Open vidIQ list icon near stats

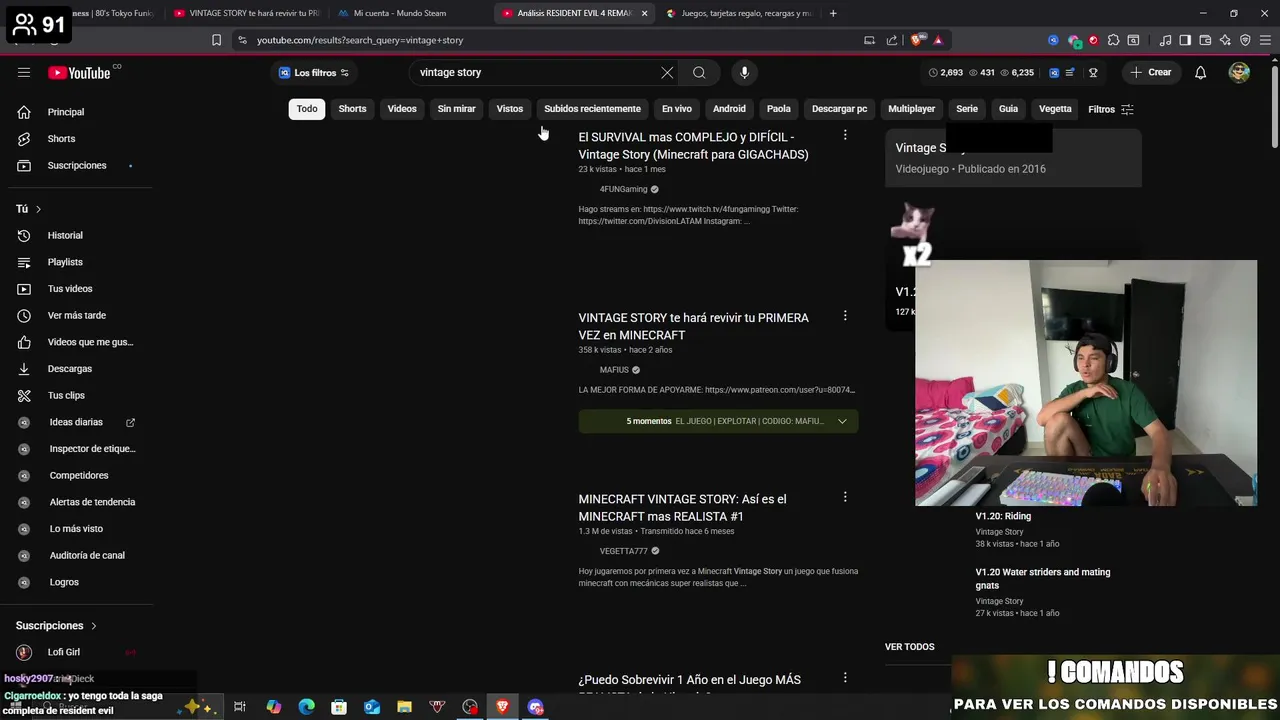point(1070,72)
